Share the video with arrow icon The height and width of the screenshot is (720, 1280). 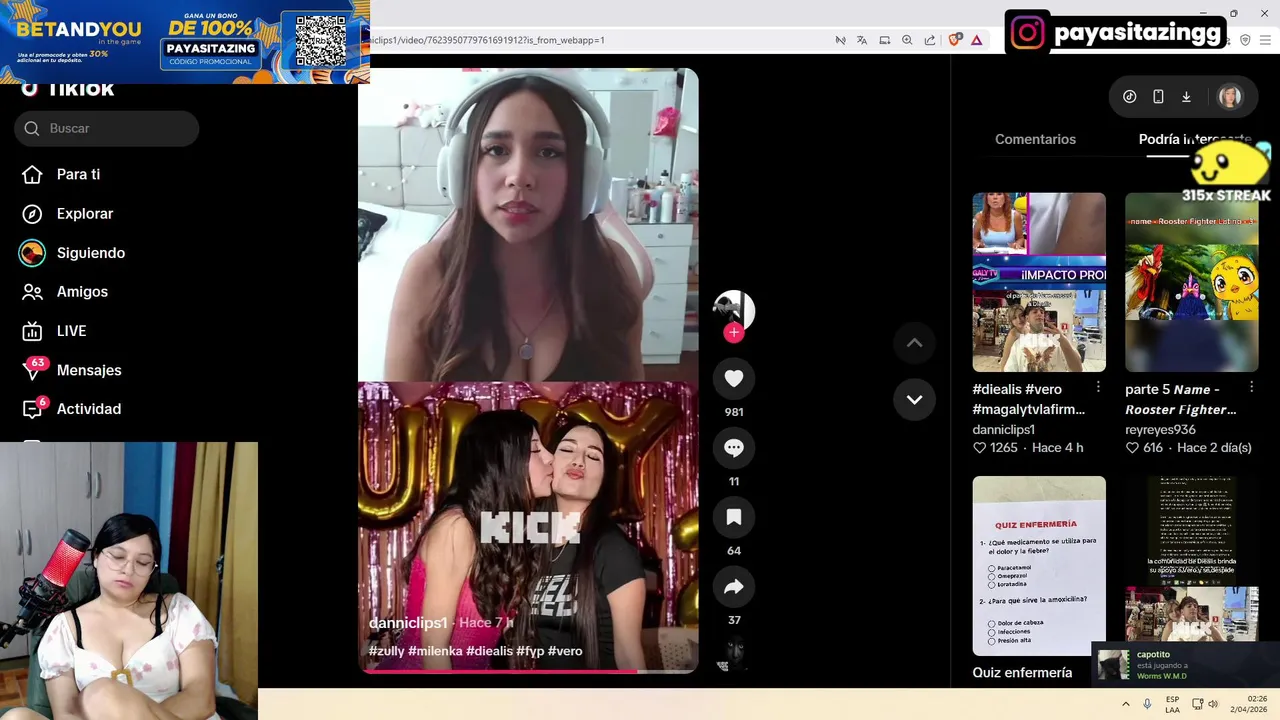coord(734,587)
